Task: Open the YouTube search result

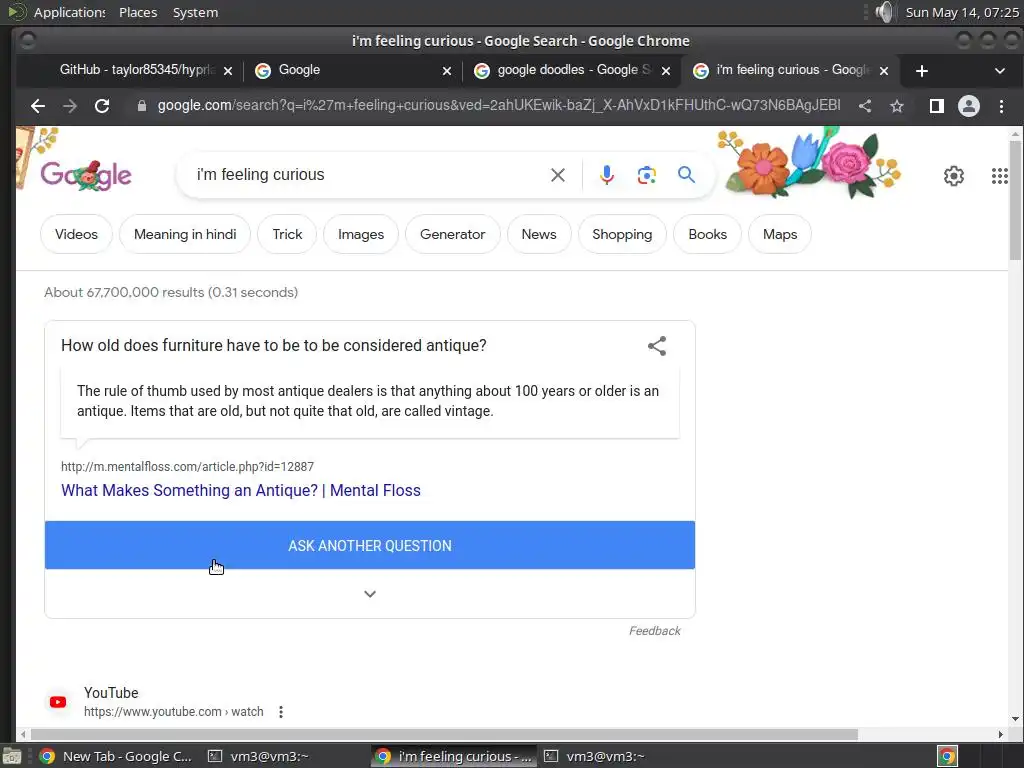Action: point(111,693)
